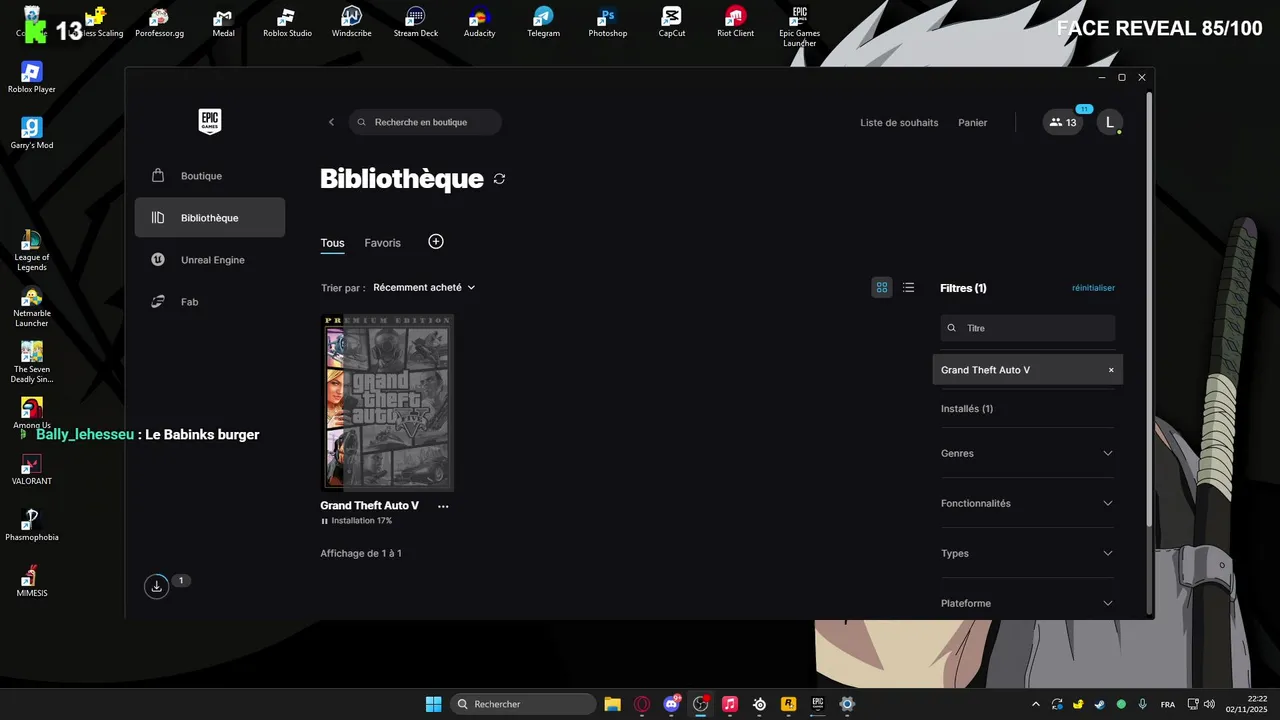Select the MIMESIS desktop icon
Screen dimensions: 1280x720
[31, 582]
